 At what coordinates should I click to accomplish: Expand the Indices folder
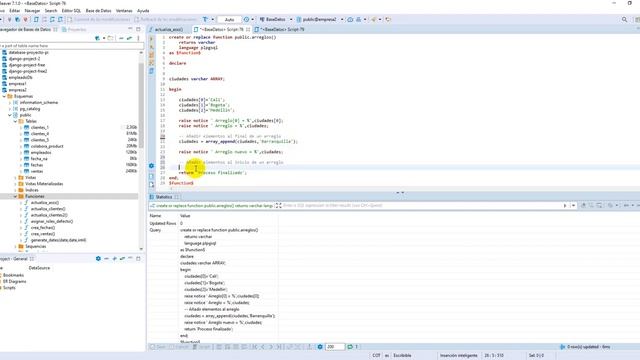click(16, 190)
